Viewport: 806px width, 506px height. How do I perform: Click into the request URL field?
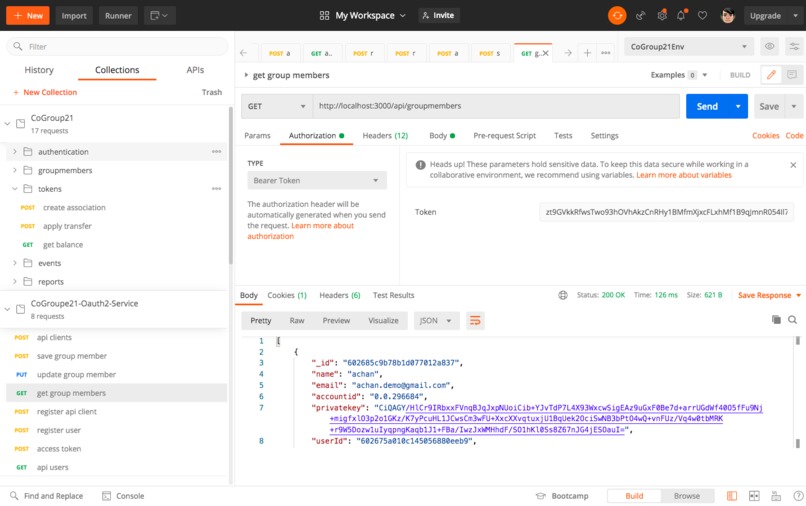click(496, 106)
